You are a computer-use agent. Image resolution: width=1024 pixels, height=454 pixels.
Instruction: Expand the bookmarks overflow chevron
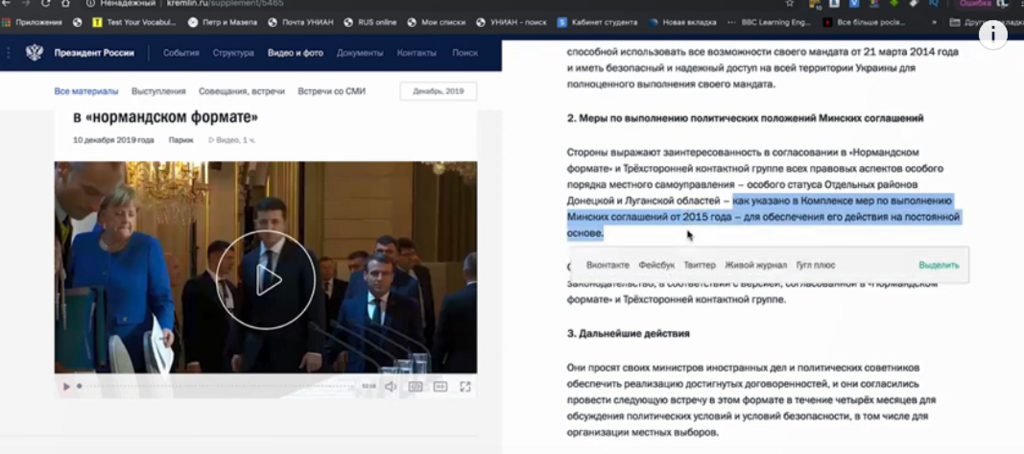point(934,22)
